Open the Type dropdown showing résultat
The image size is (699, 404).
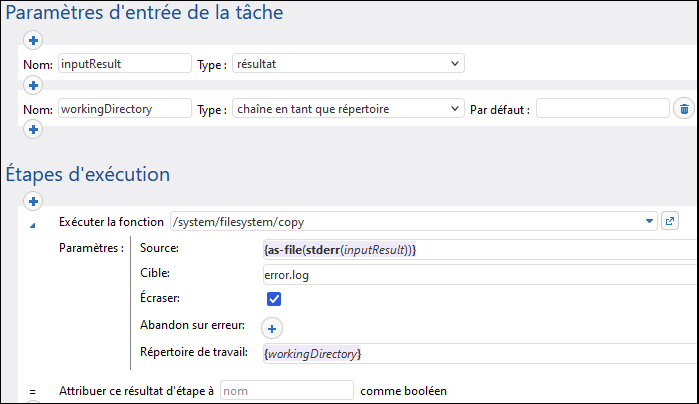click(348, 64)
